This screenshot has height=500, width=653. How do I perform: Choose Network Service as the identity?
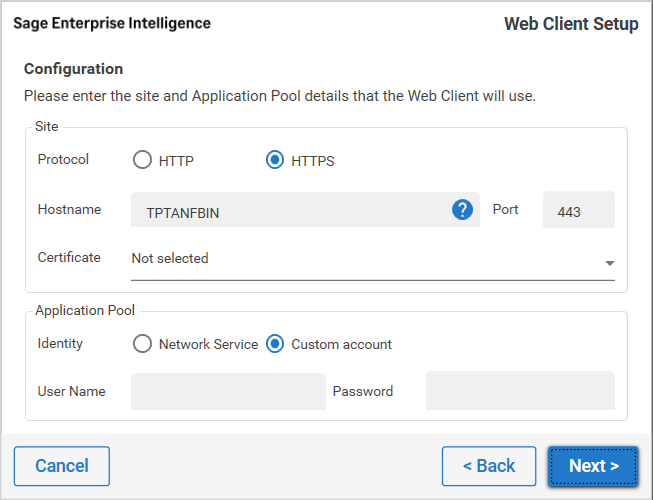(143, 344)
